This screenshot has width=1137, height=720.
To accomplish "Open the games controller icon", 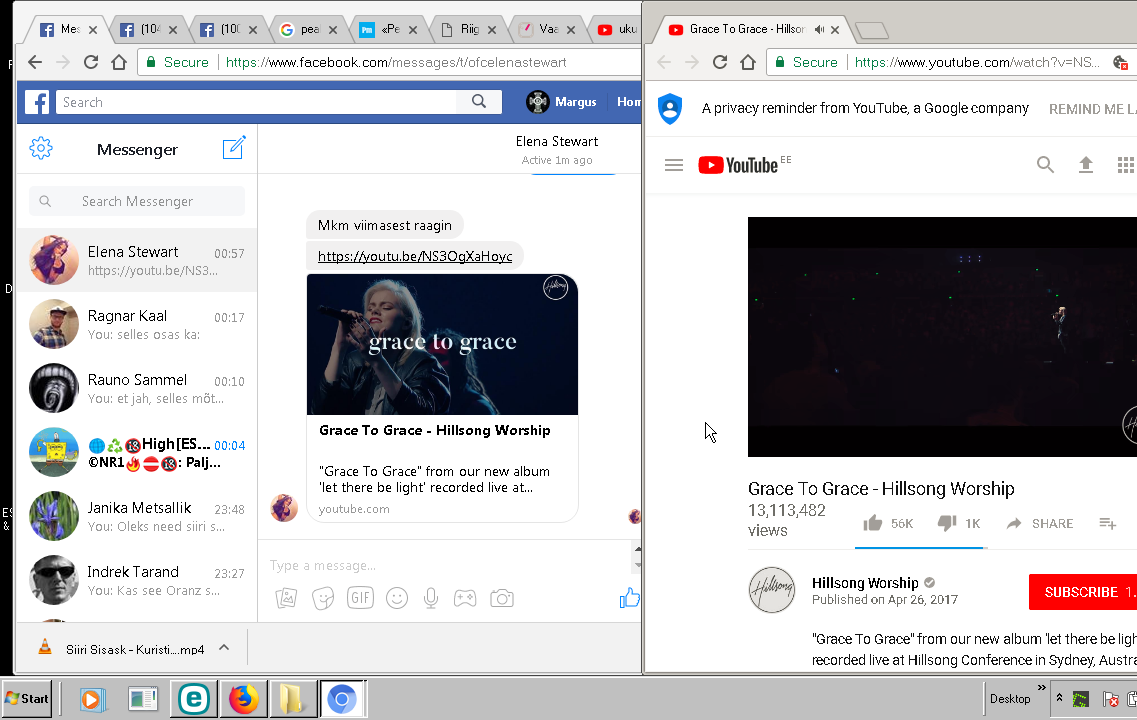I will [465, 598].
